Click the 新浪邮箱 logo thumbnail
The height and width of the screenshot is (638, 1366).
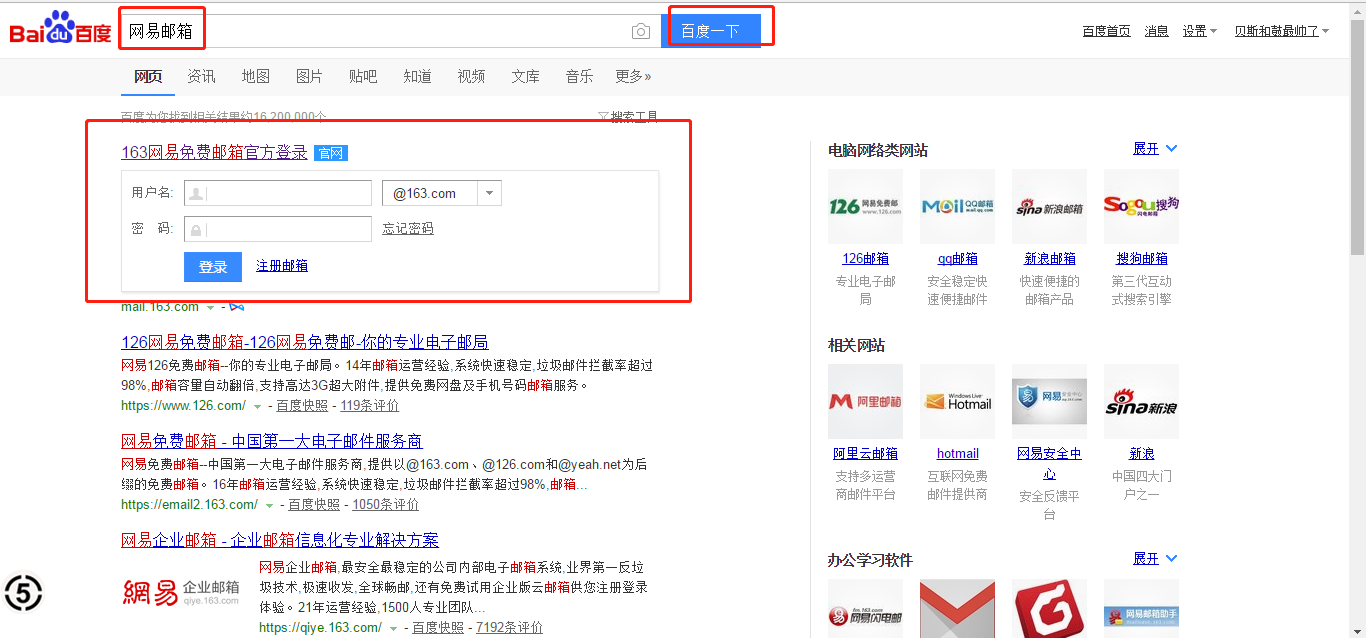(x=1049, y=206)
